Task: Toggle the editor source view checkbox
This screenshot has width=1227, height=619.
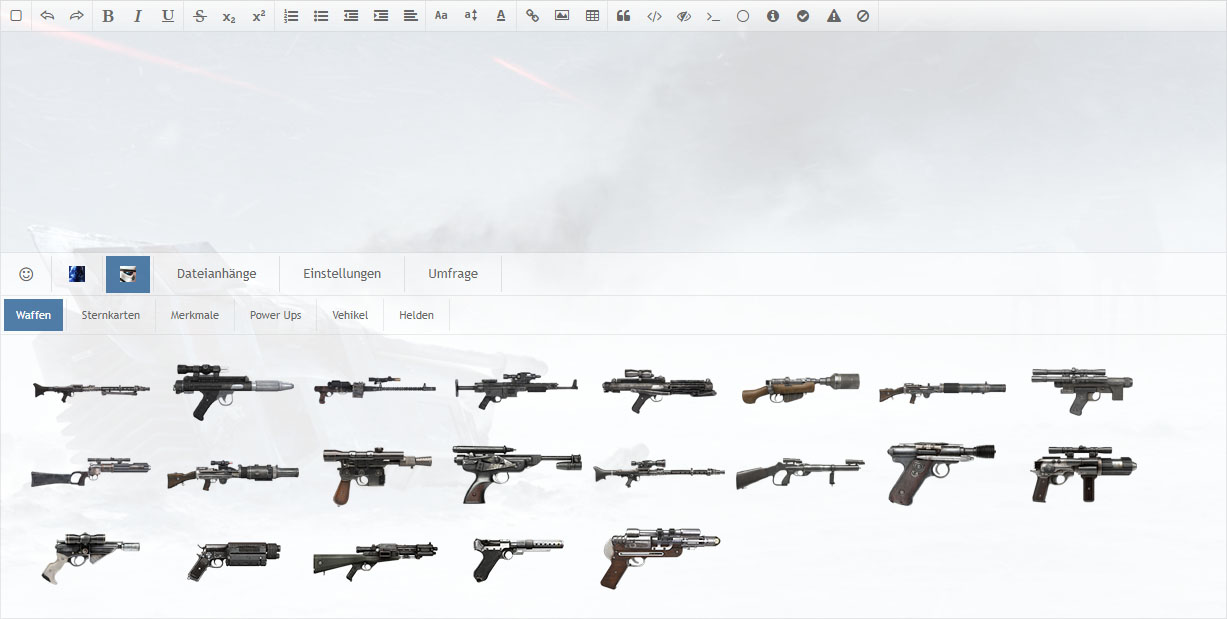Action: click(x=16, y=16)
